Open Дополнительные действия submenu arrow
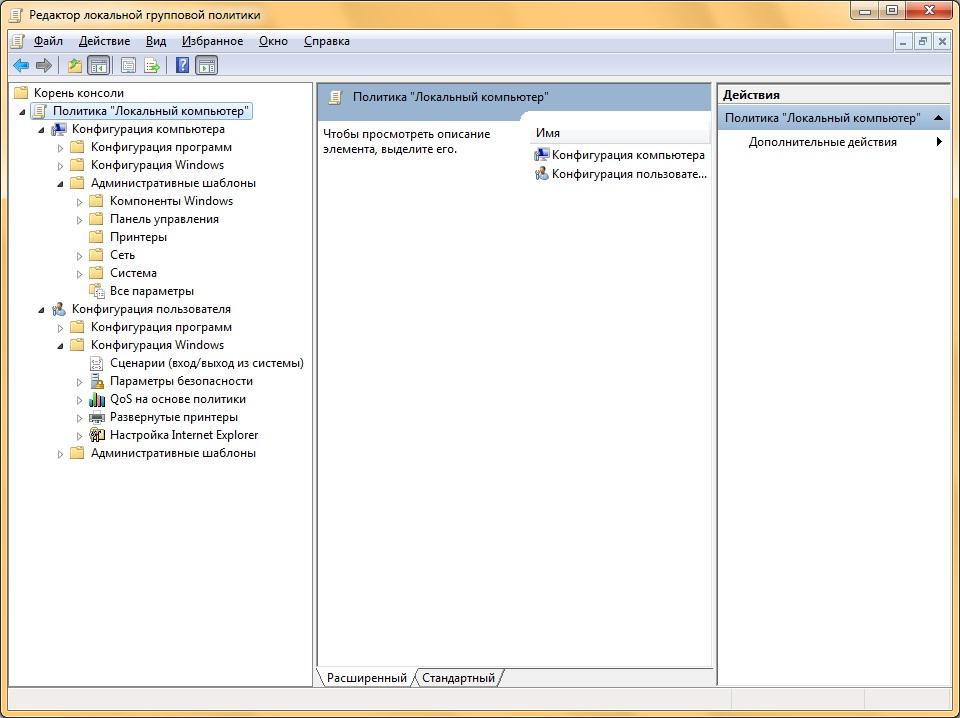960x718 pixels. 939,142
